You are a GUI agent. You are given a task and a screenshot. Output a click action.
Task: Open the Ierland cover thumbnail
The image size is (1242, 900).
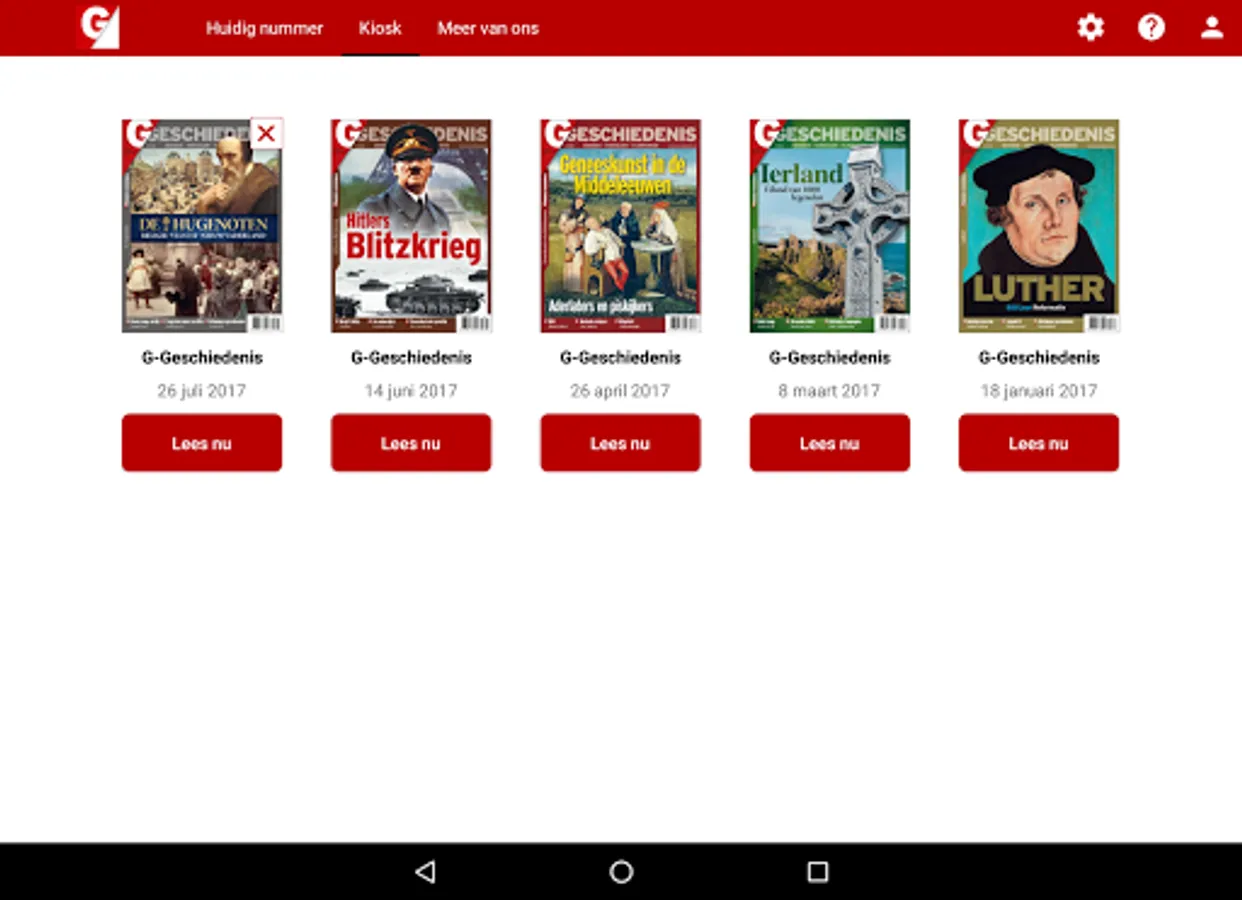coord(830,226)
